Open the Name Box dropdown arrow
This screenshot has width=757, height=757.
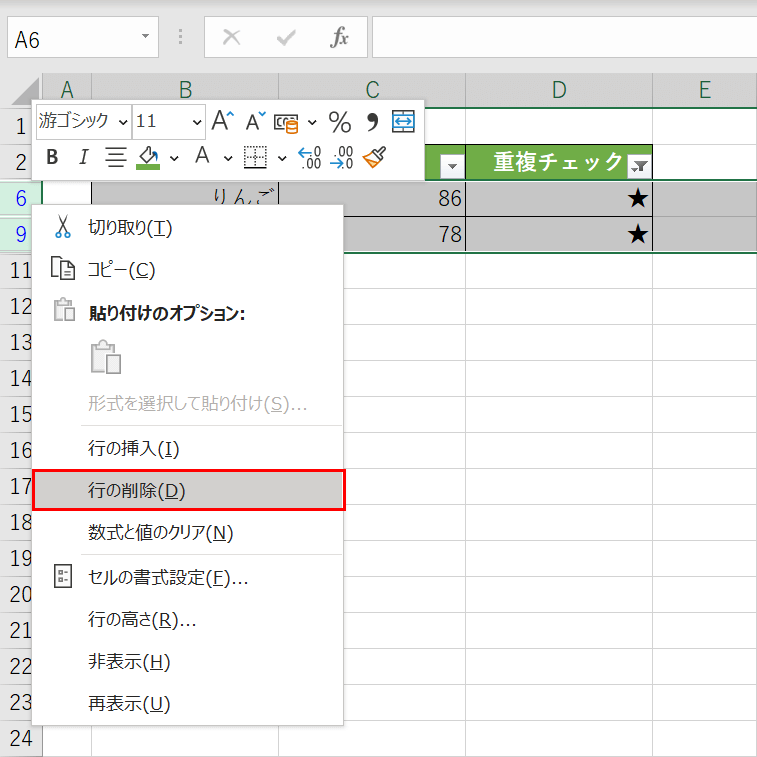[145, 36]
